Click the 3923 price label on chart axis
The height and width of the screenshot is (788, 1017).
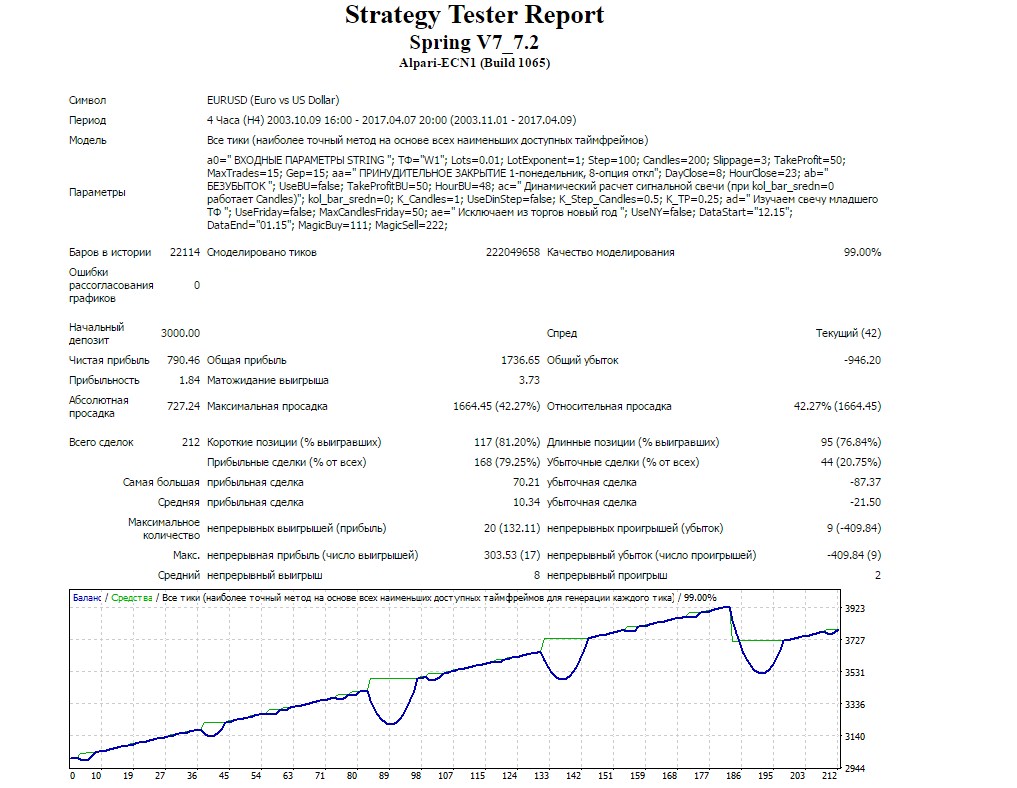855,608
